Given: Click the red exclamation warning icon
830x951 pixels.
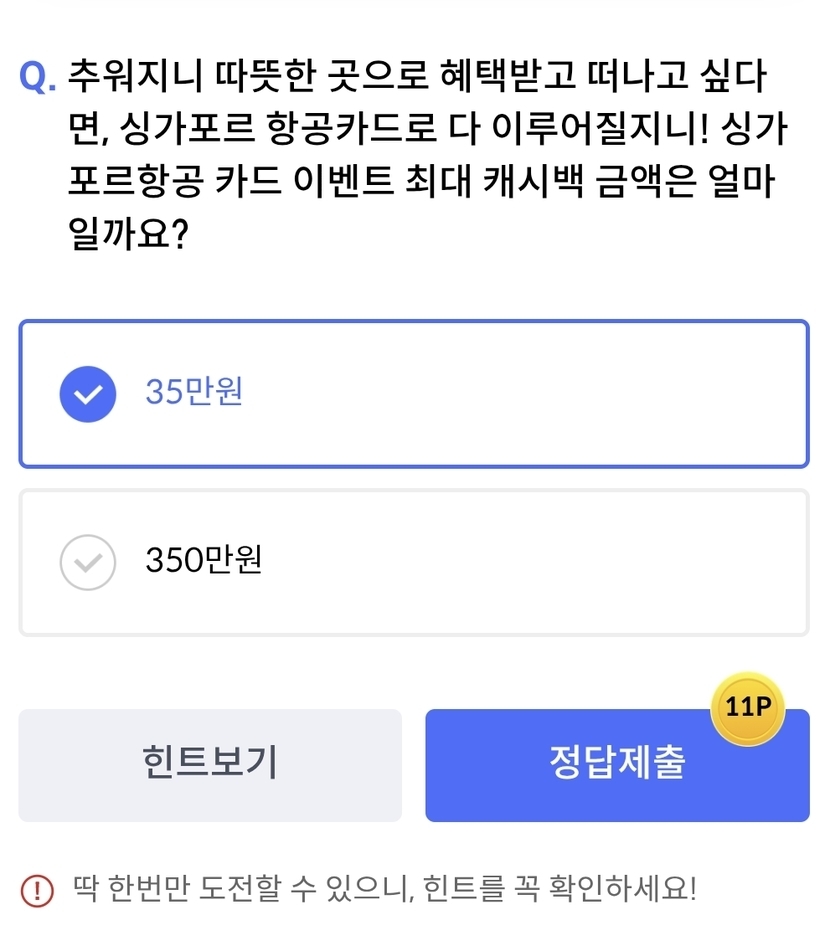Looking at the screenshot, I should pos(37,888).
